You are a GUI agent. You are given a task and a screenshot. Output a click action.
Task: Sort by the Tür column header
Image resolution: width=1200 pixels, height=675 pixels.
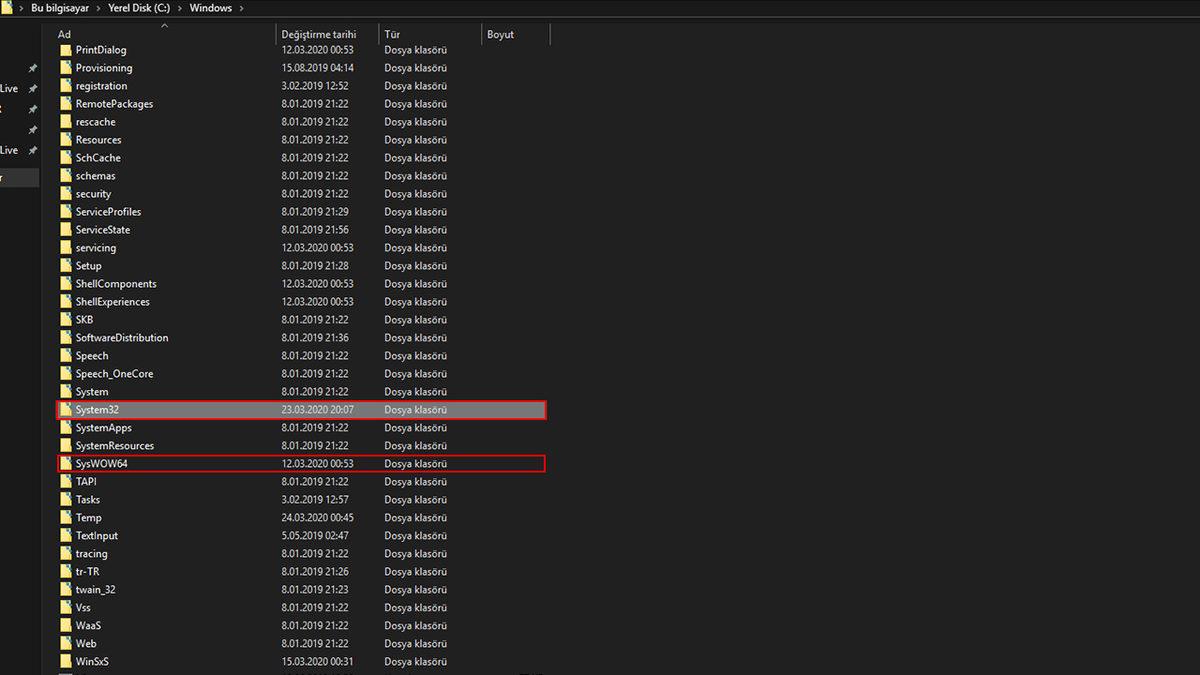(393, 34)
